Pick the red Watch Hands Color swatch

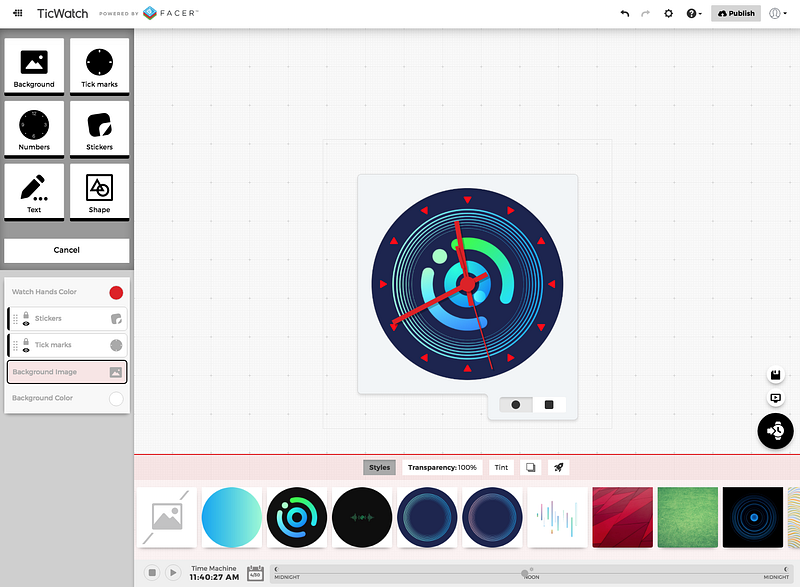[116, 292]
